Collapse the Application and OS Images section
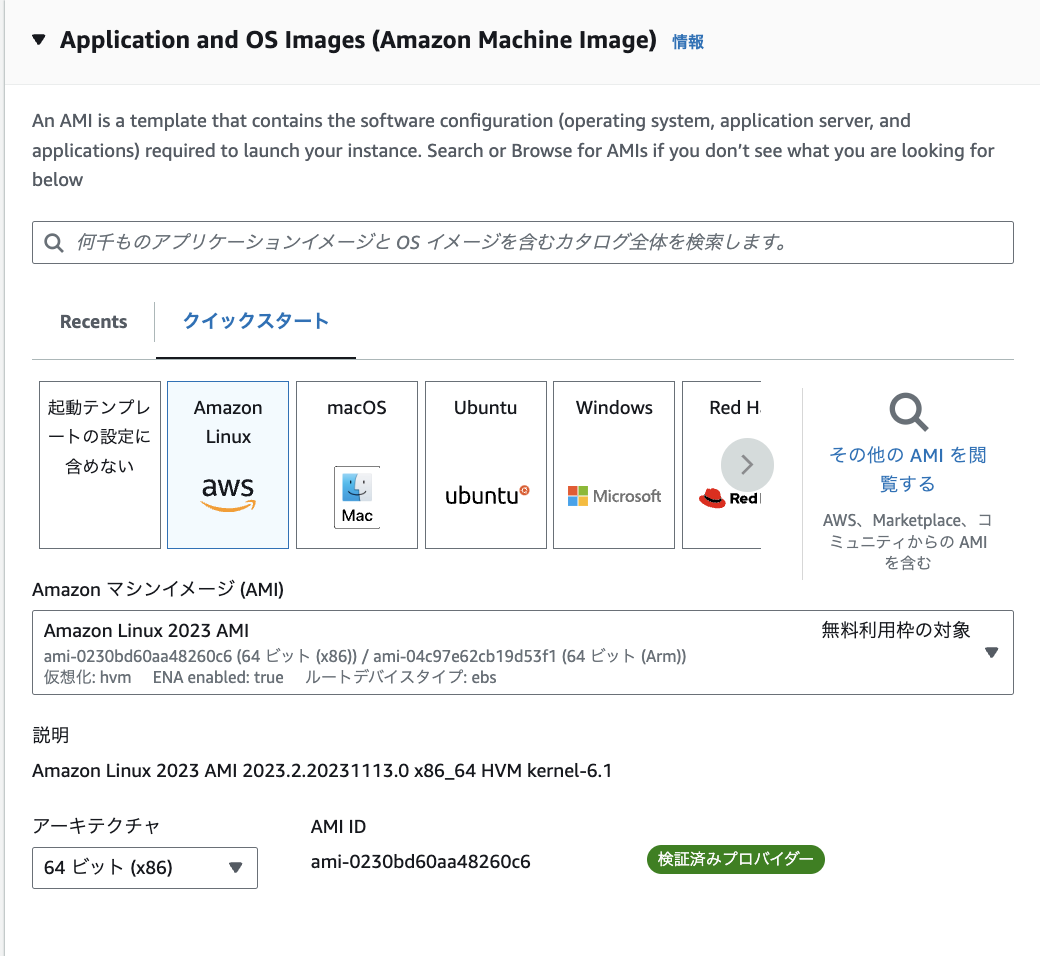Screen dimensions: 1040x956 click(x=39, y=40)
